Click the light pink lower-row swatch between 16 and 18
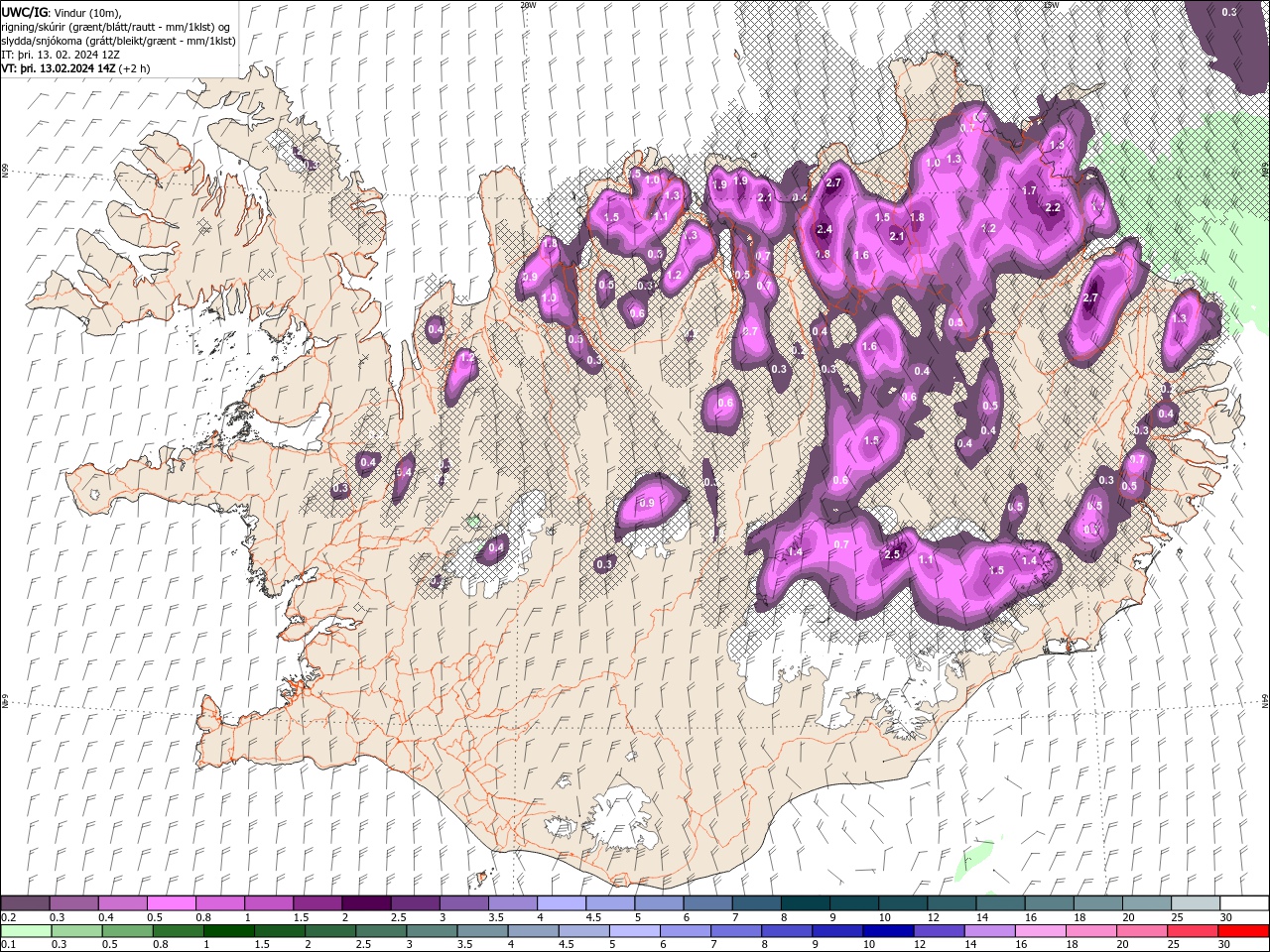 (1041, 931)
